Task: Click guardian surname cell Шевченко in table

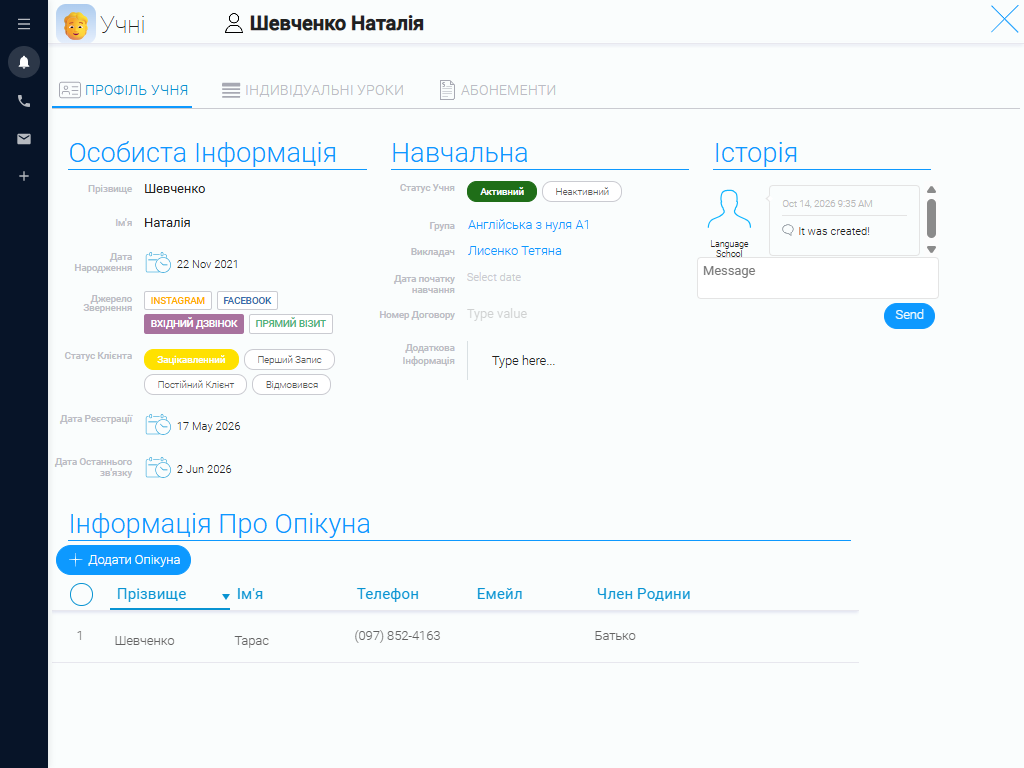Action: tap(144, 641)
